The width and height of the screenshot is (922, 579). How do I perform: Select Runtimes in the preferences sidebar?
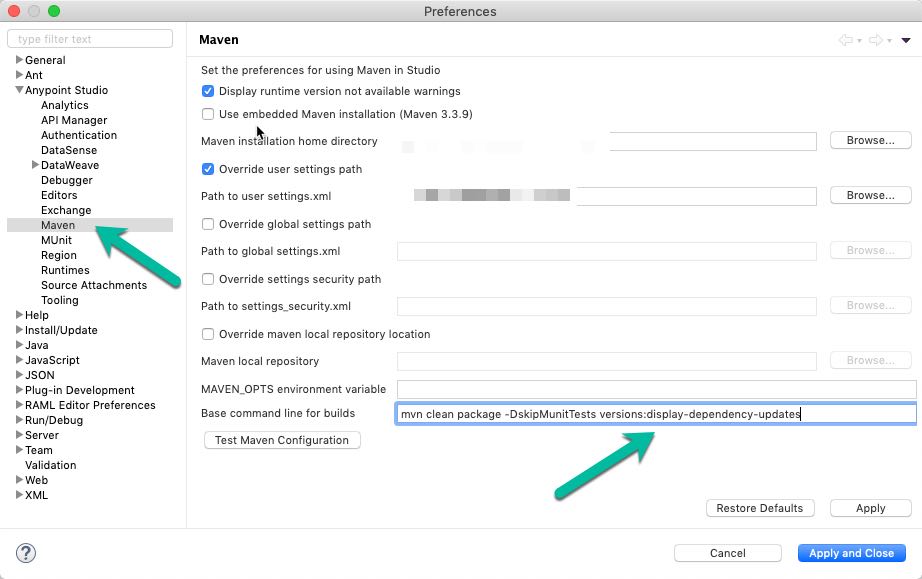click(64, 269)
